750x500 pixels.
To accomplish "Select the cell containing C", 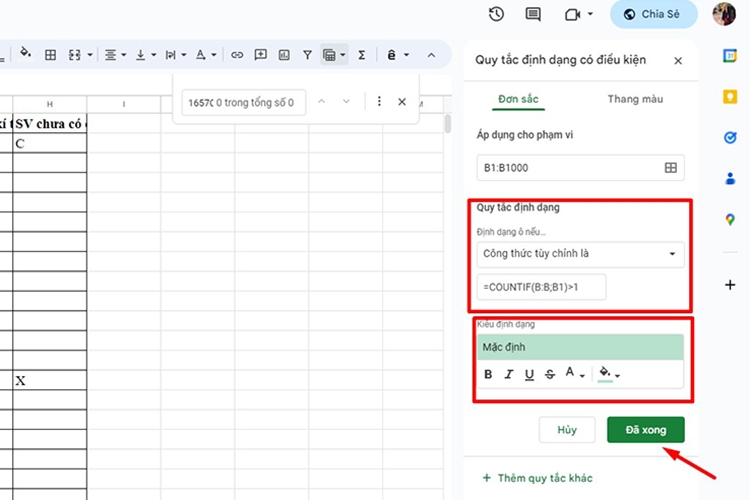I will coord(50,143).
